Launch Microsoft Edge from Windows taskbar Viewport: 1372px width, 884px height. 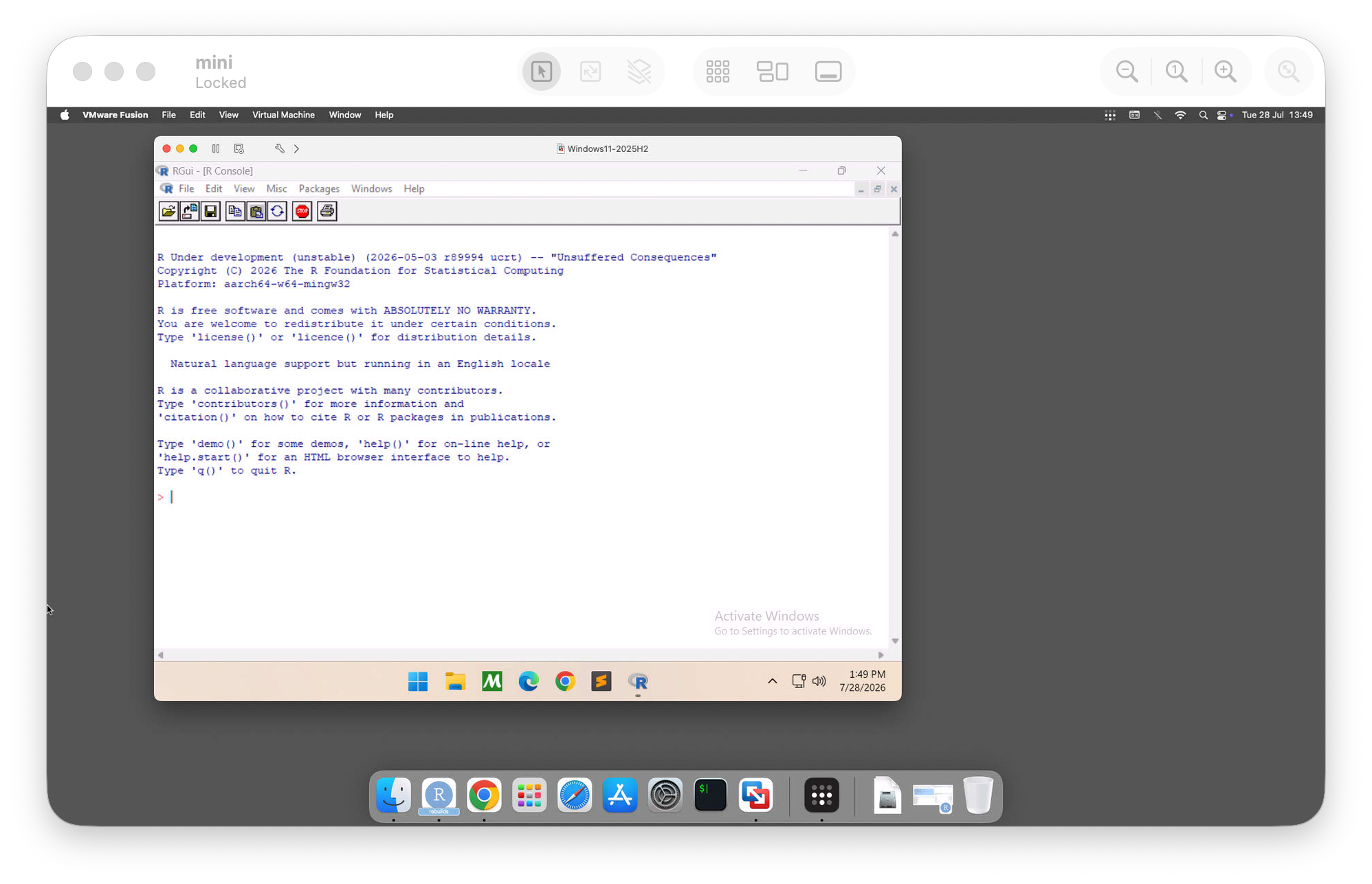point(529,681)
